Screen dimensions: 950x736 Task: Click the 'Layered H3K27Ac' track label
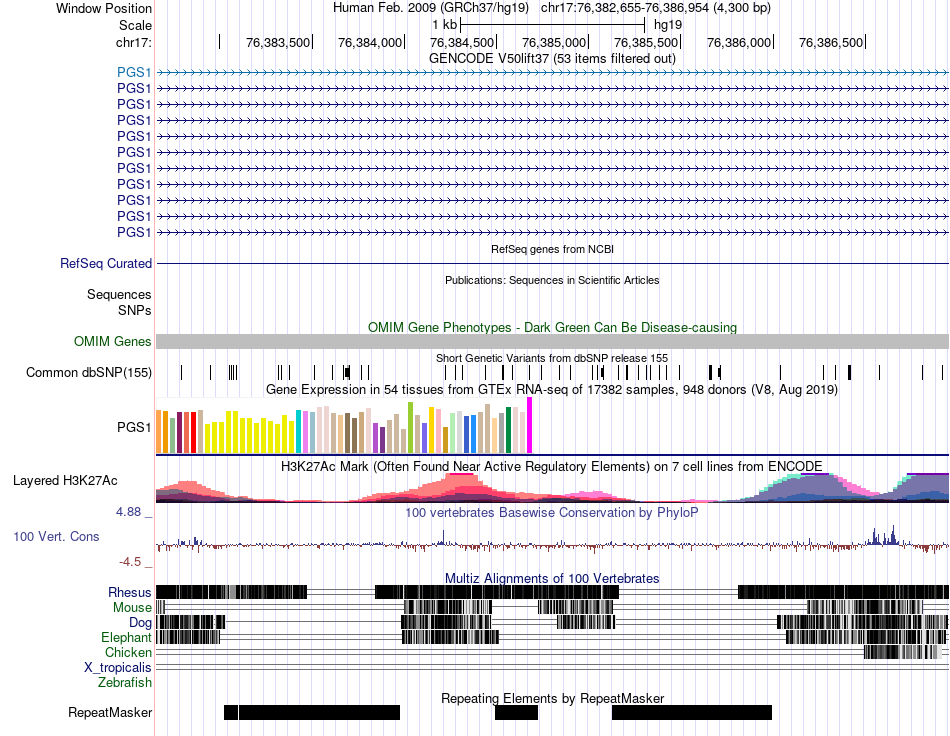(x=65, y=480)
